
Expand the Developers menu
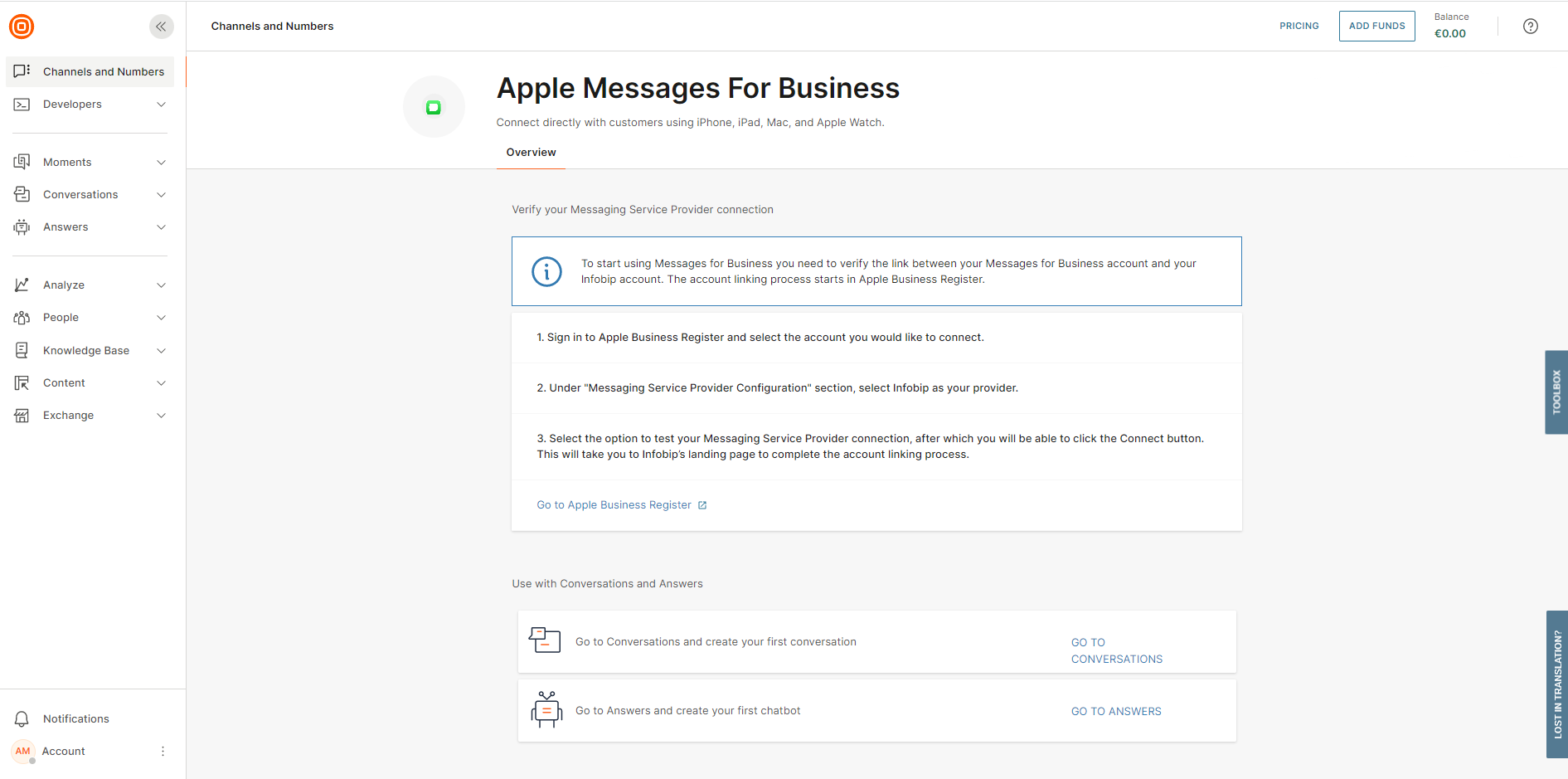click(x=161, y=104)
